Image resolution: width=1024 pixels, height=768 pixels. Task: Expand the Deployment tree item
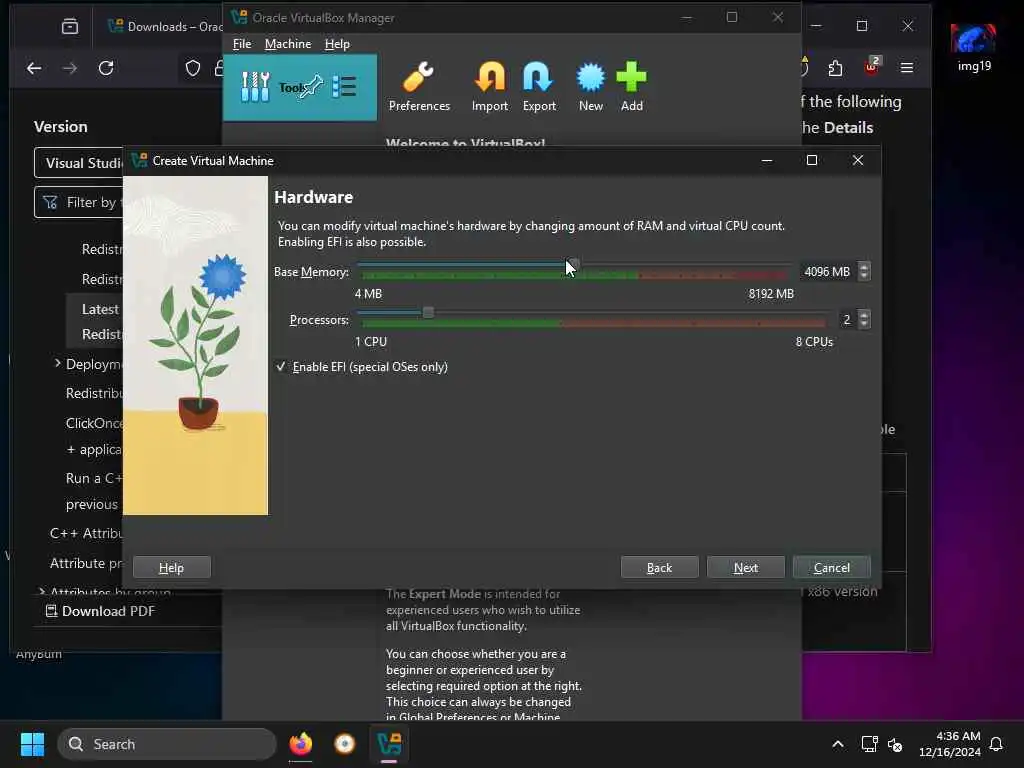pyautogui.click(x=57, y=363)
